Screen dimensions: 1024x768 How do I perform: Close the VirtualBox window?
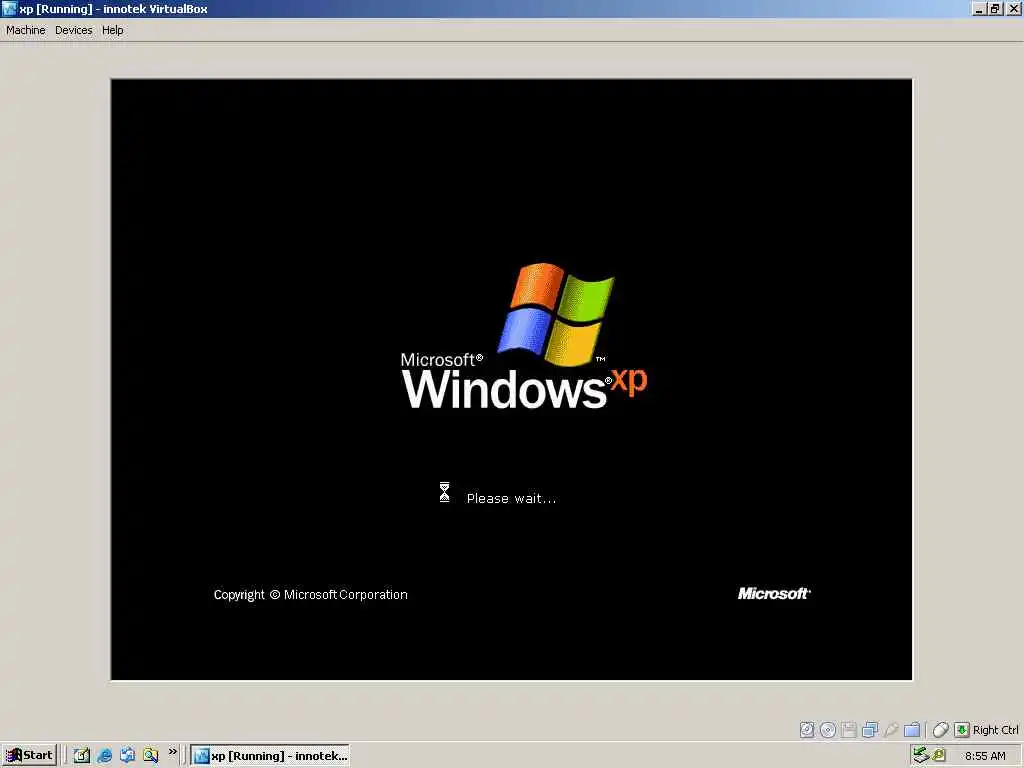[x=1014, y=9]
